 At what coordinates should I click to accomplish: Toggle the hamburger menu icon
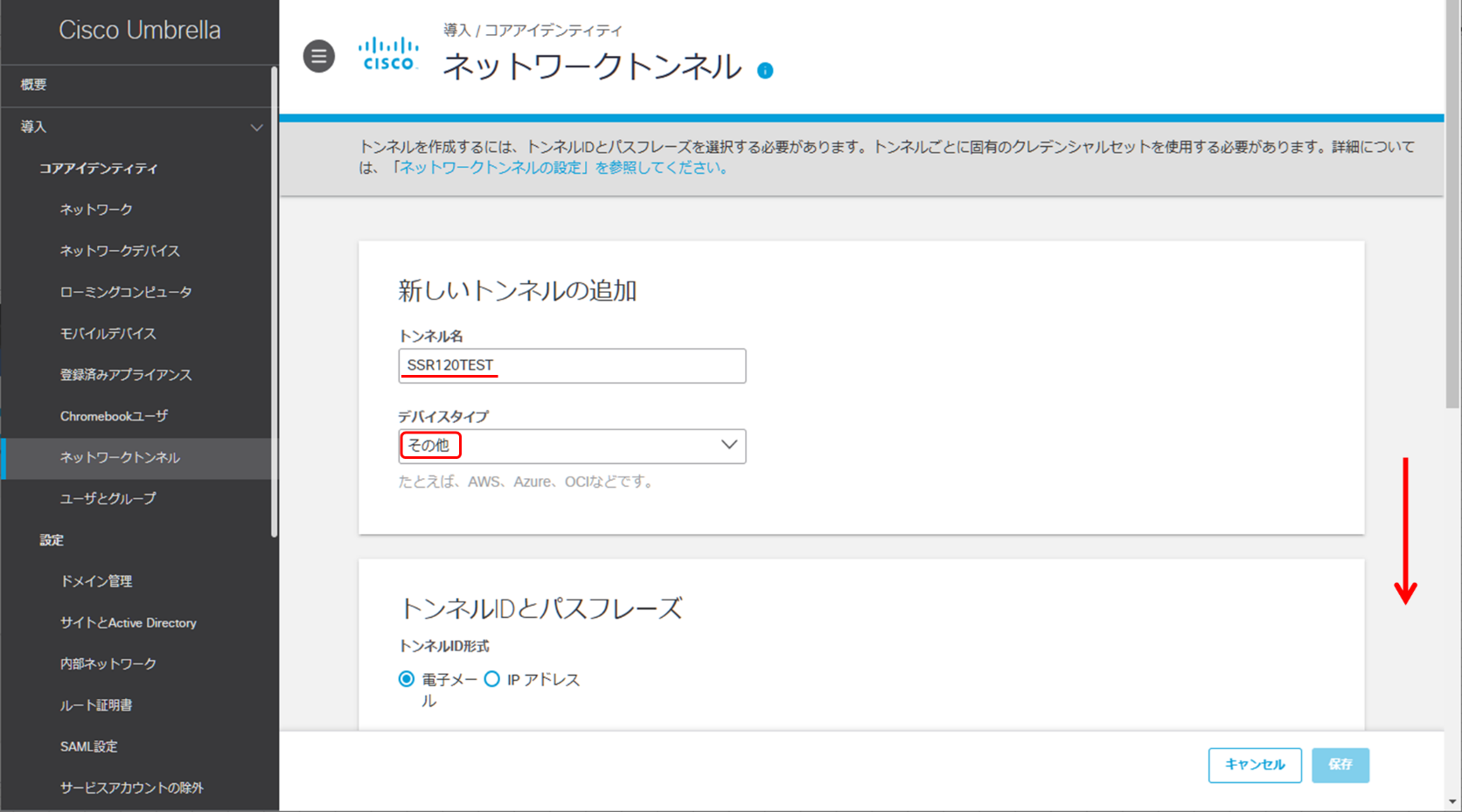(319, 56)
